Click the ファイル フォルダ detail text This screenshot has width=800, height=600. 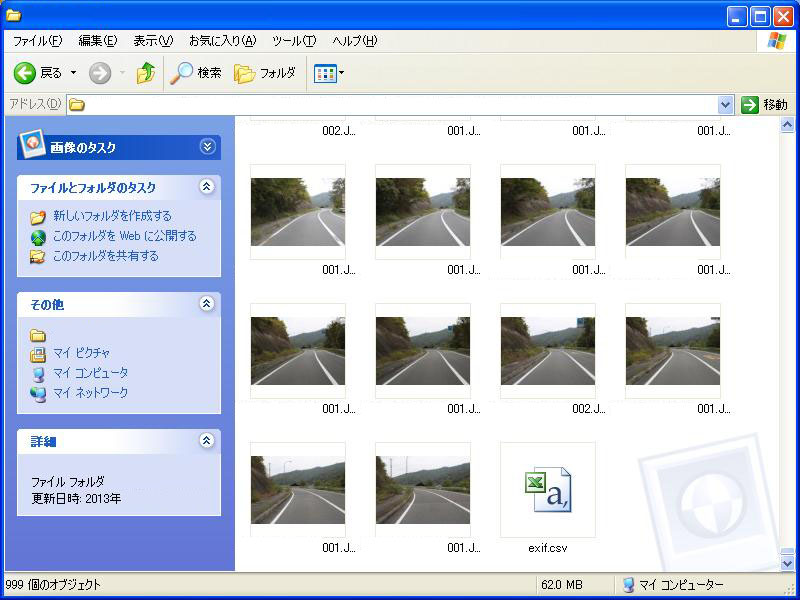click(68, 482)
